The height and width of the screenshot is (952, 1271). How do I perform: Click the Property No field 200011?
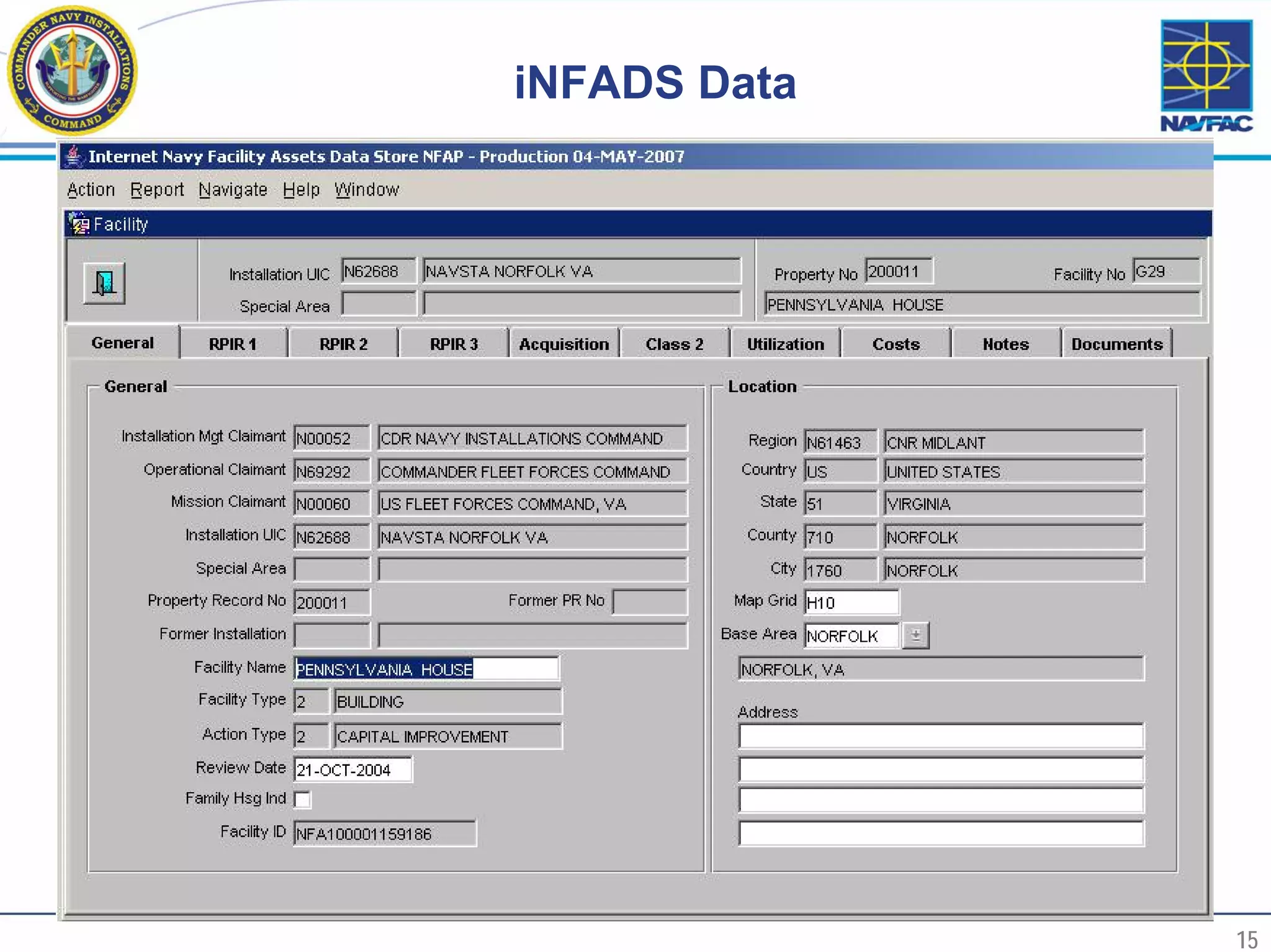click(x=899, y=271)
